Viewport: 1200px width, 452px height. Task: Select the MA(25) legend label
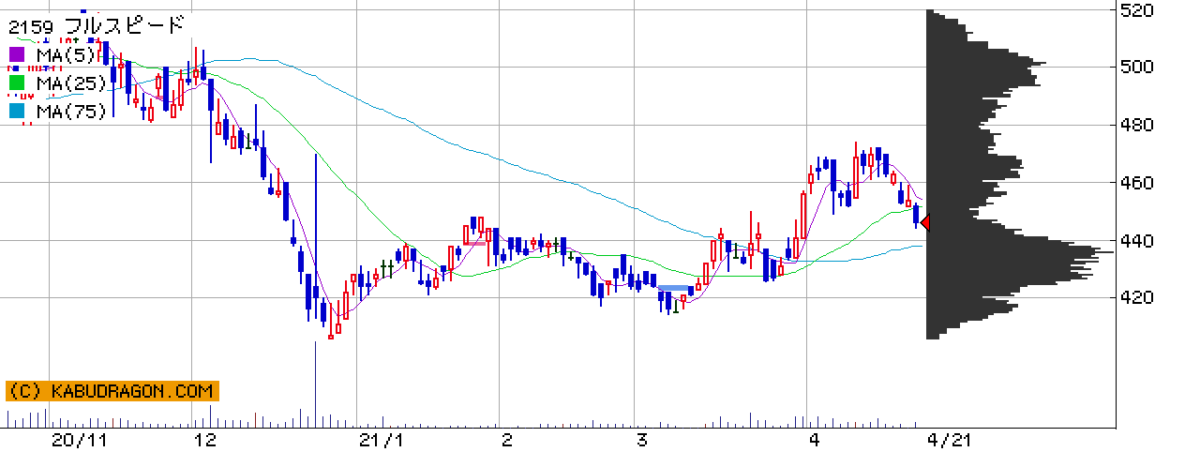click(71, 82)
